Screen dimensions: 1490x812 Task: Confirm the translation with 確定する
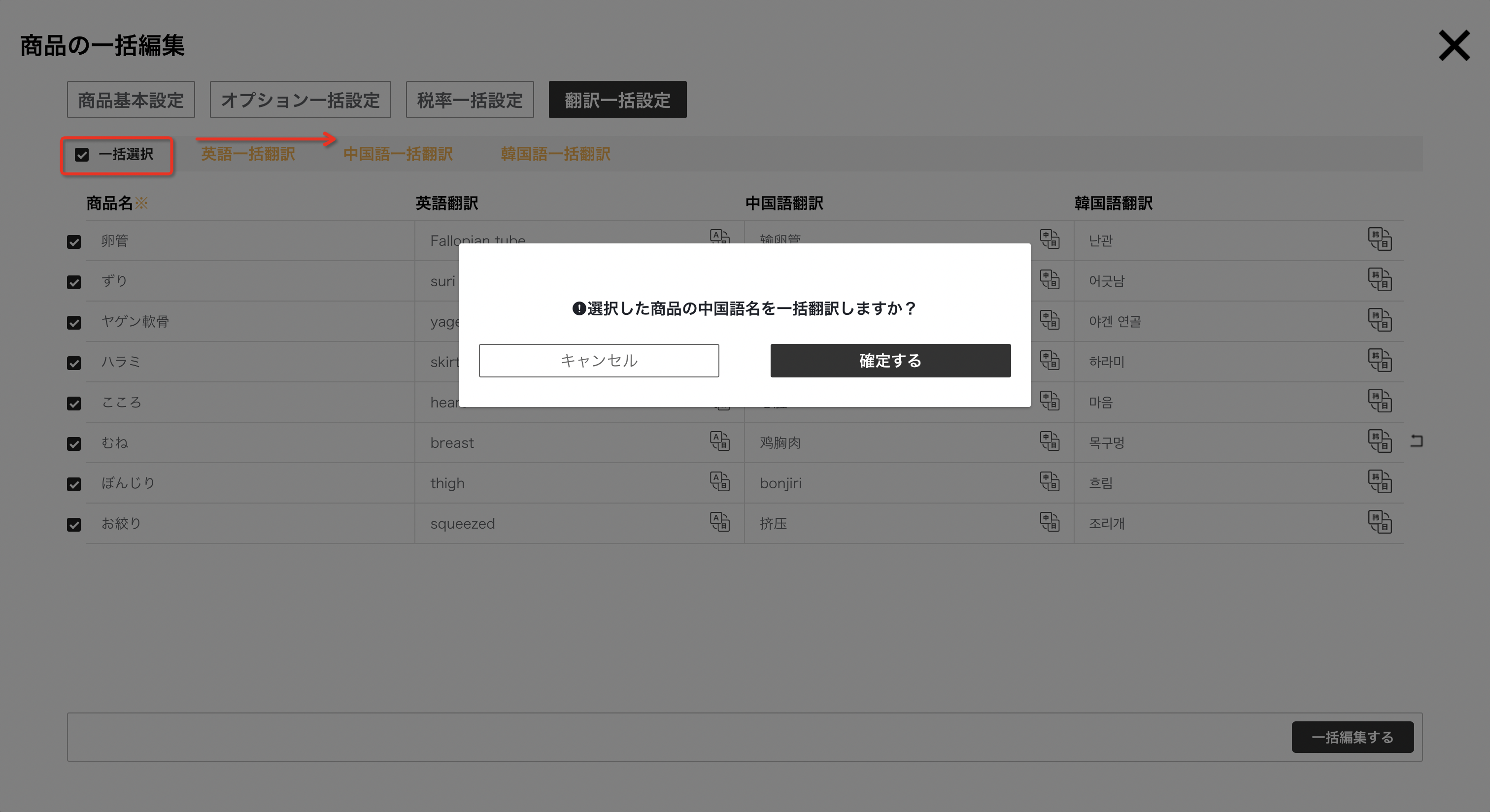tap(890, 360)
